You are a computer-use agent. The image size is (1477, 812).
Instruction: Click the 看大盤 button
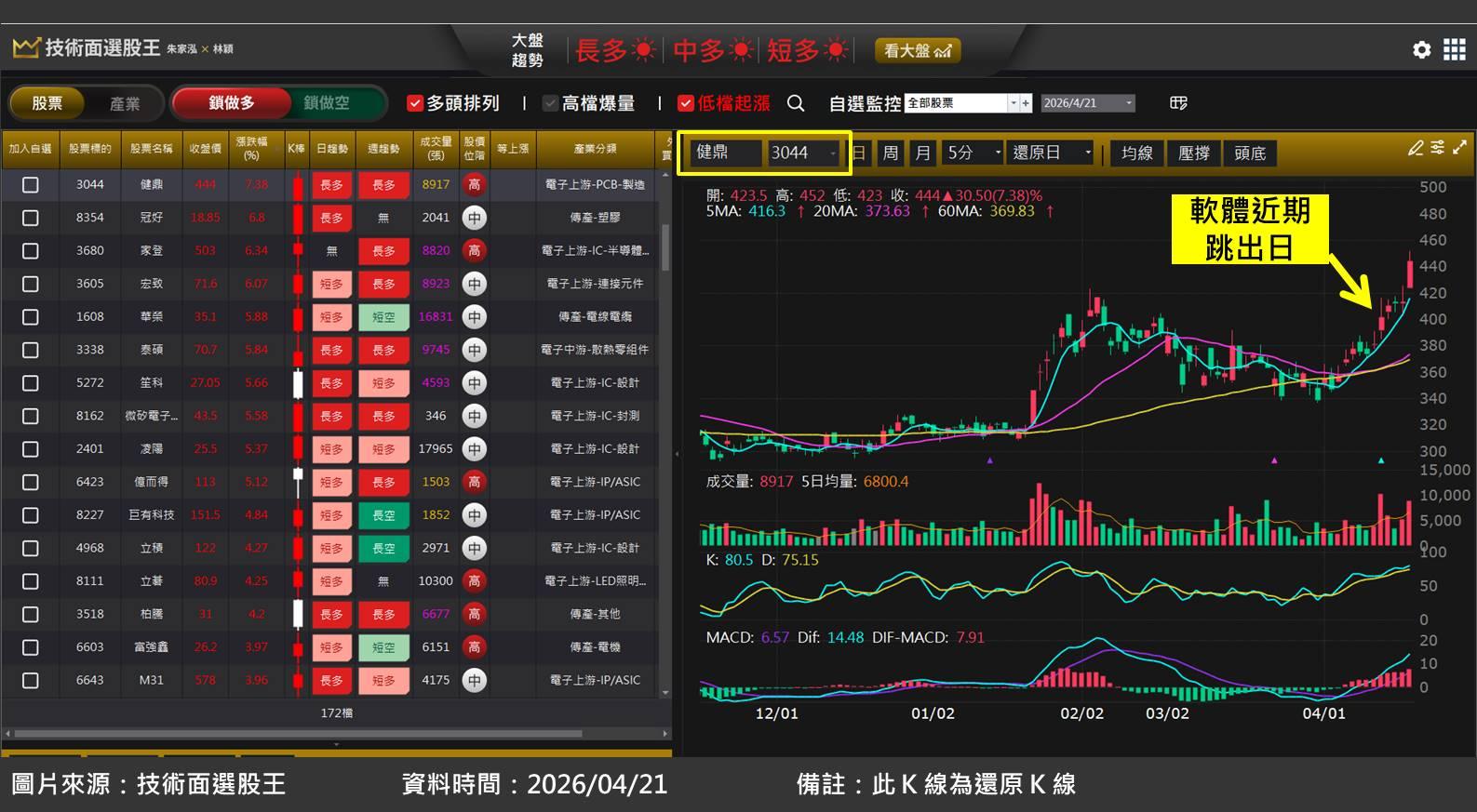(x=917, y=51)
